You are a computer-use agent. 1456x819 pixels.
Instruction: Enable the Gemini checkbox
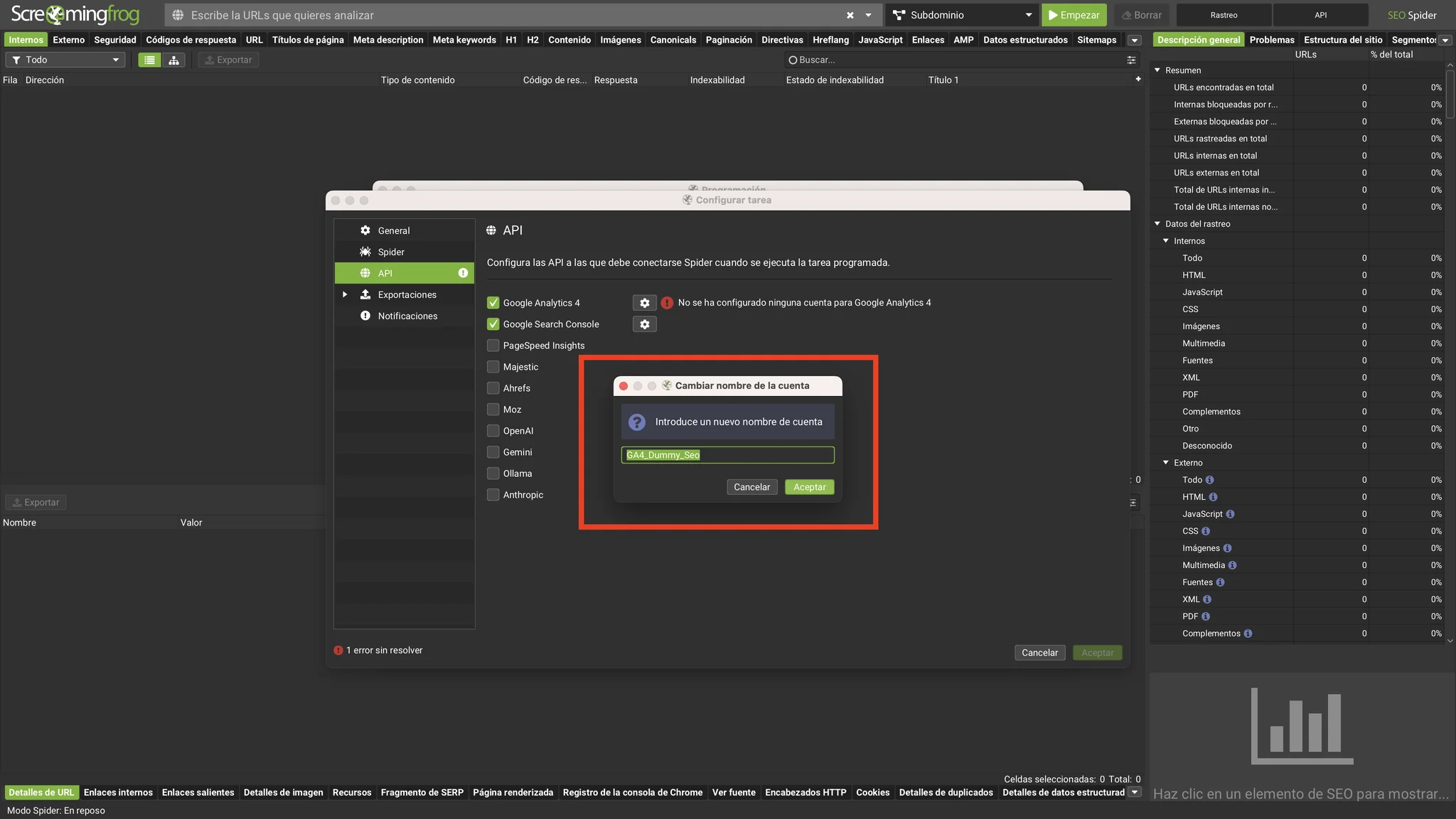[493, 452]
